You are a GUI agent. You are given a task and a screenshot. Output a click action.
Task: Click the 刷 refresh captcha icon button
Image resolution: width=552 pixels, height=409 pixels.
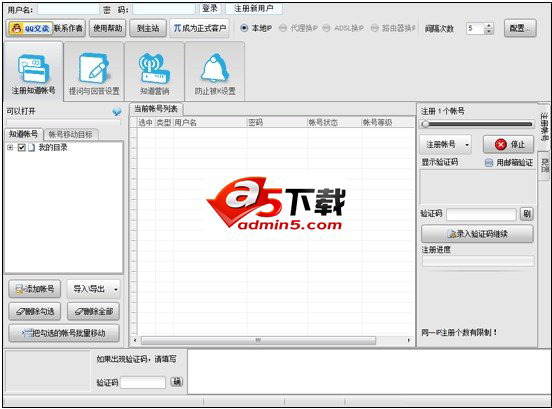click(527, 214)
